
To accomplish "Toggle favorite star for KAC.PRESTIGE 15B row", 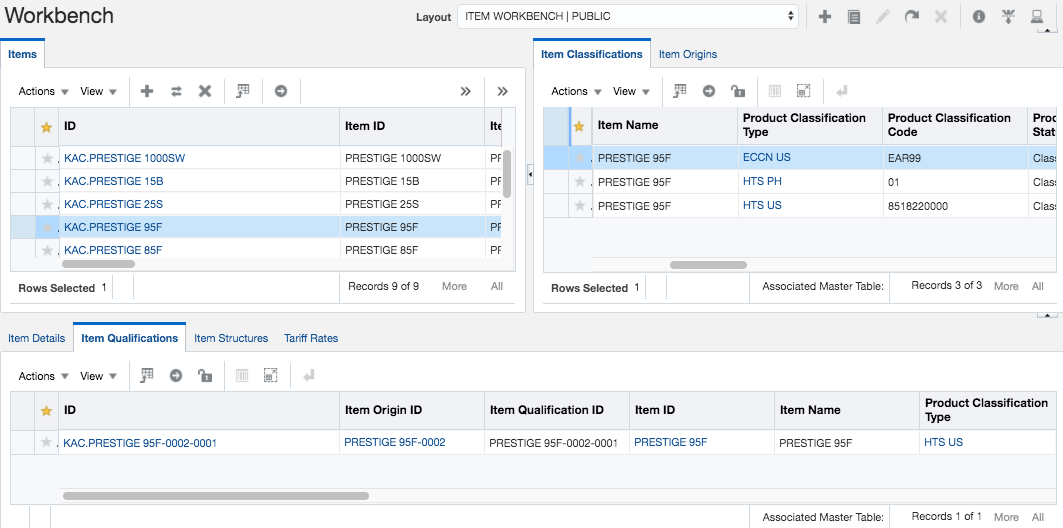I will (46, 181).
